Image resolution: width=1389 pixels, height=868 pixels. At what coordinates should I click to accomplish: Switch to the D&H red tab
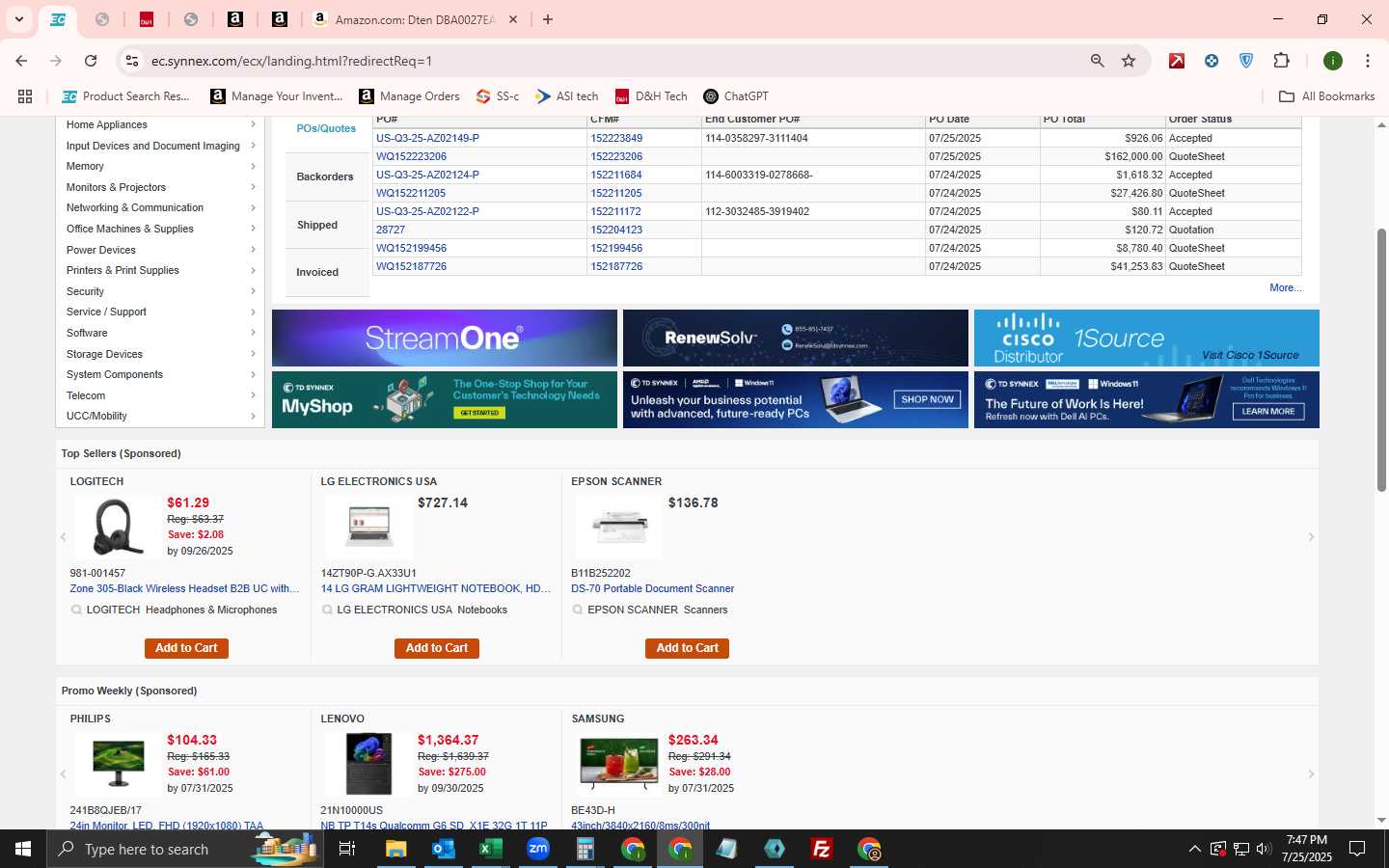point(147,19)
